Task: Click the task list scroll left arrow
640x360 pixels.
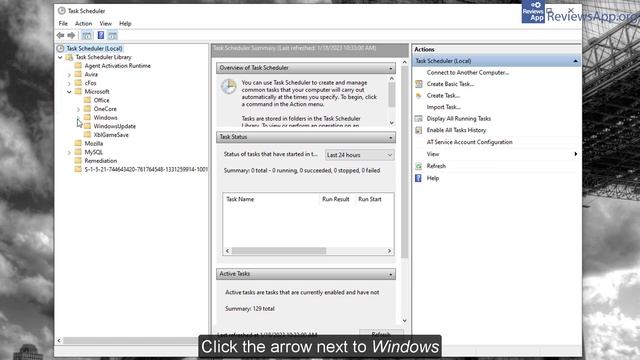Action: pyautogui.click(x=227, y=251)
